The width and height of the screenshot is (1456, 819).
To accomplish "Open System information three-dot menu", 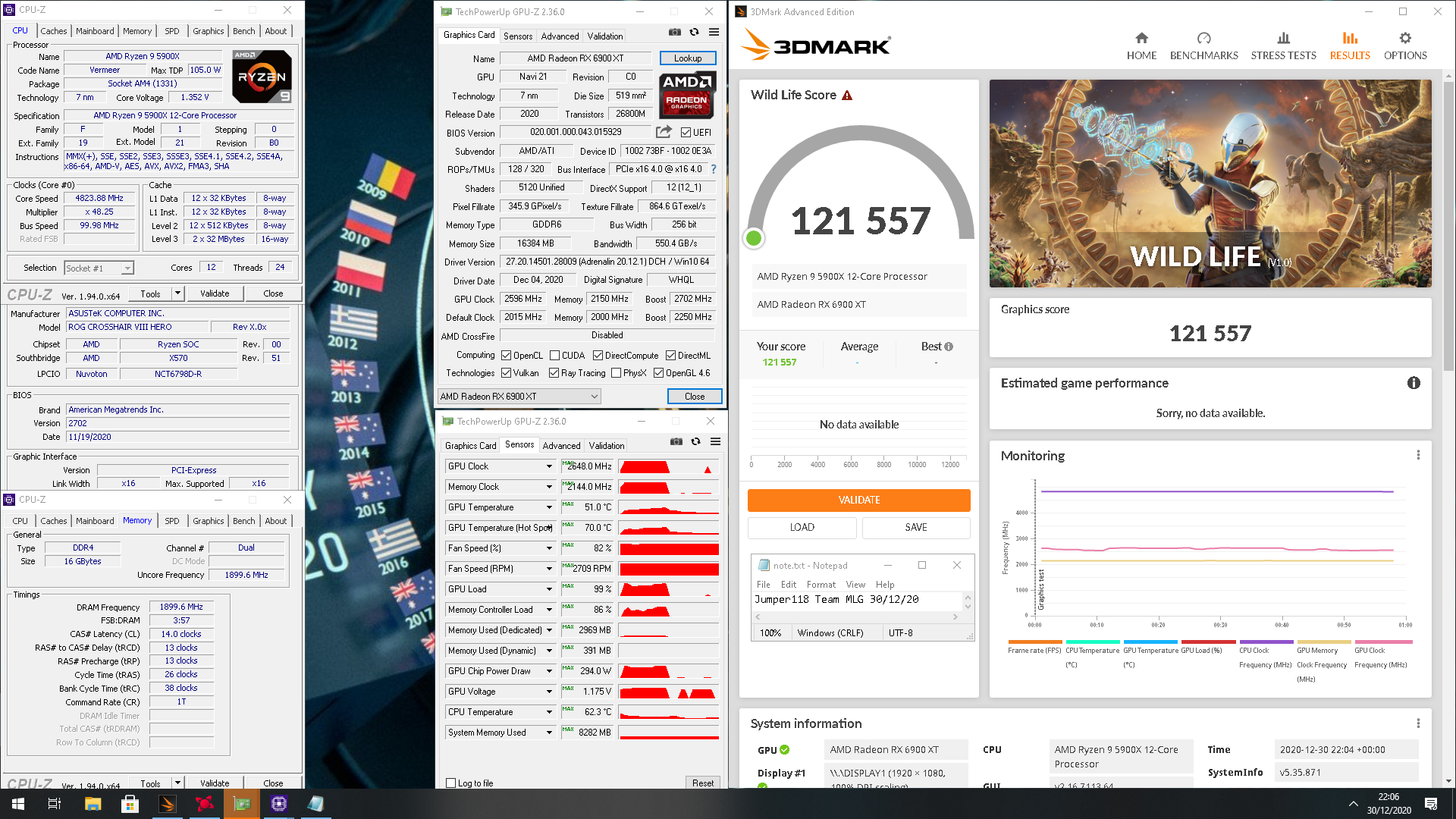I will 1418,723.
